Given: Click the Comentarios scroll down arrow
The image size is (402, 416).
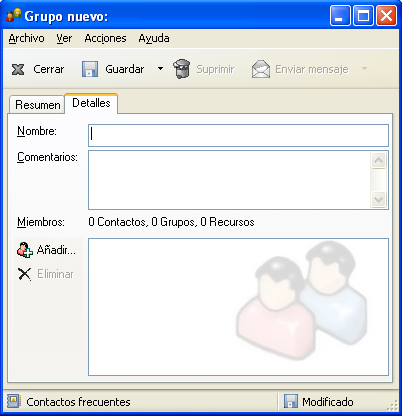Looking at the screenshot, I should pos(378,200).
